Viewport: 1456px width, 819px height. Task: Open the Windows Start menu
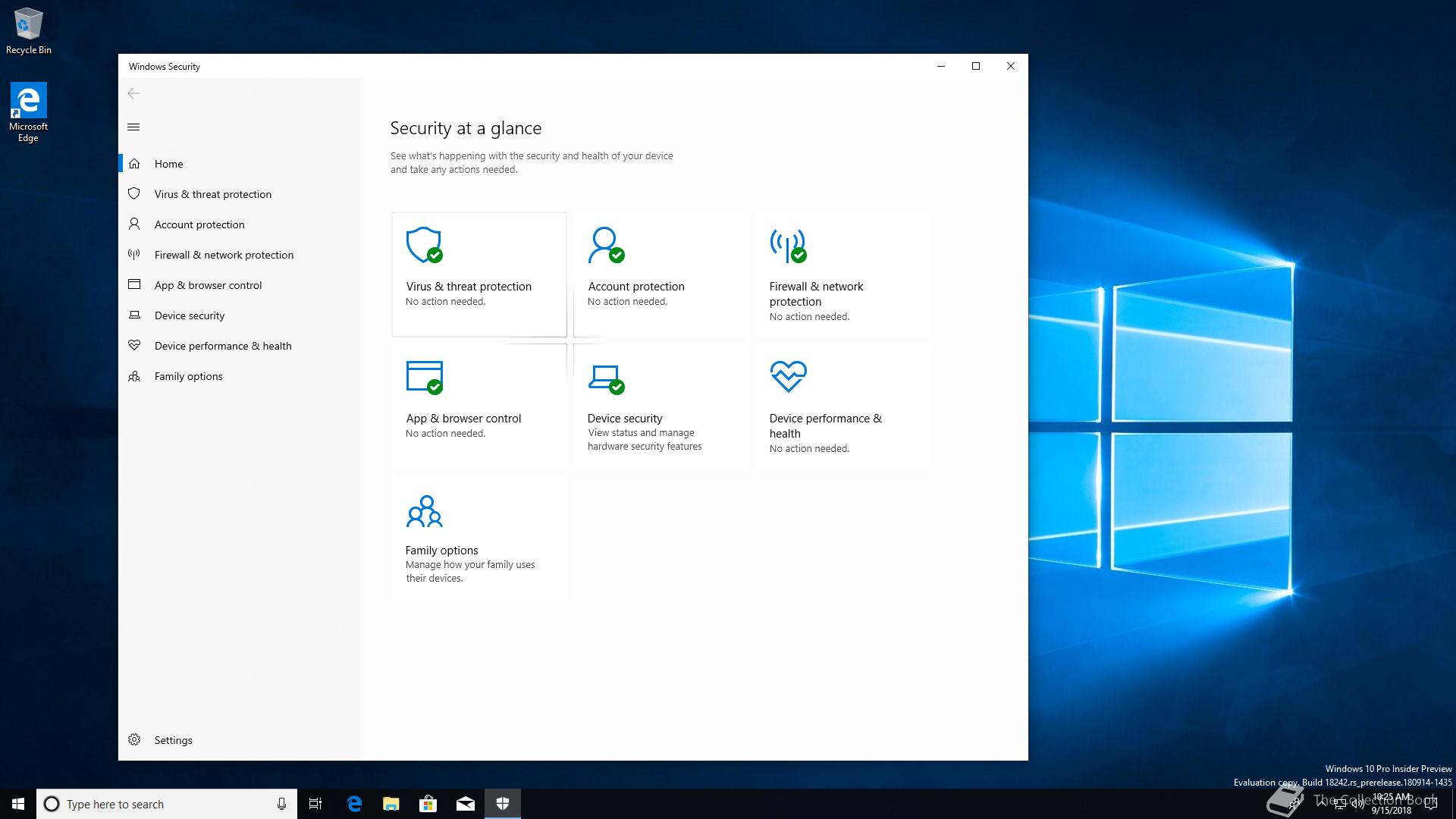coord(18,804)
